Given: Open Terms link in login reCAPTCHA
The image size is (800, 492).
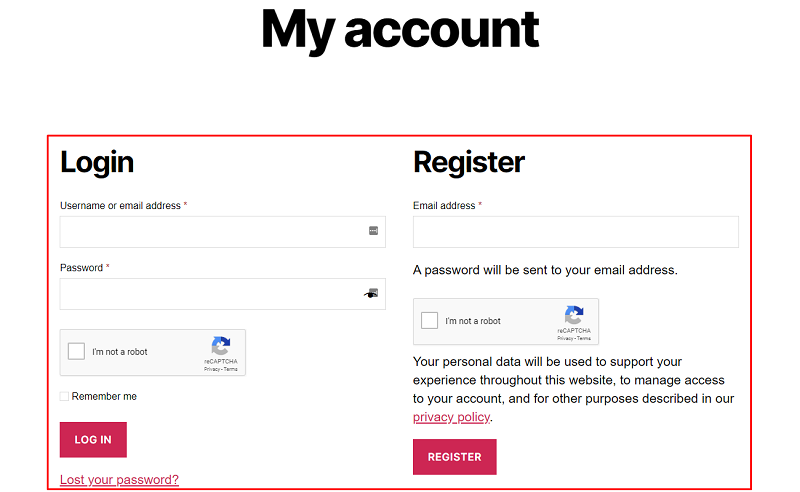Looking at the screenshot, I should [231, 369].
